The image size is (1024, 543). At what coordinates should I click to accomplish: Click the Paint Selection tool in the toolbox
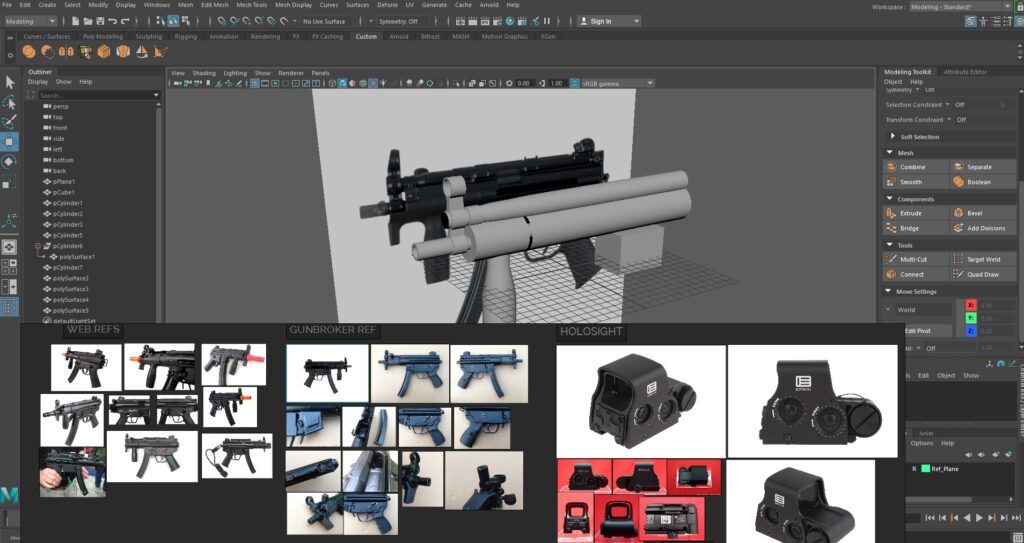coord(9,122)
